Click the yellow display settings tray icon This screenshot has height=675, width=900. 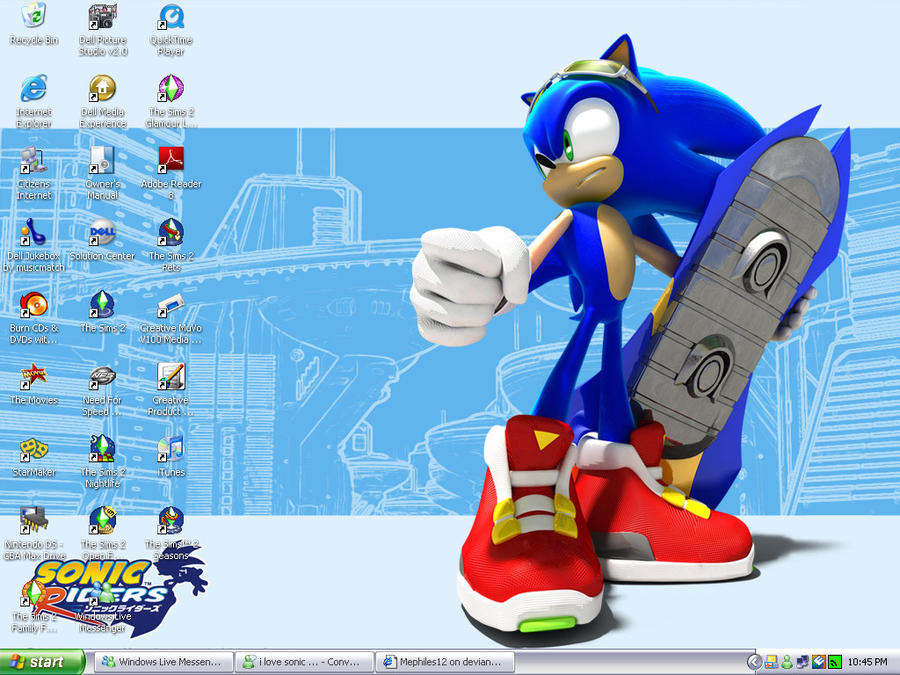click(x=771, y=662)
